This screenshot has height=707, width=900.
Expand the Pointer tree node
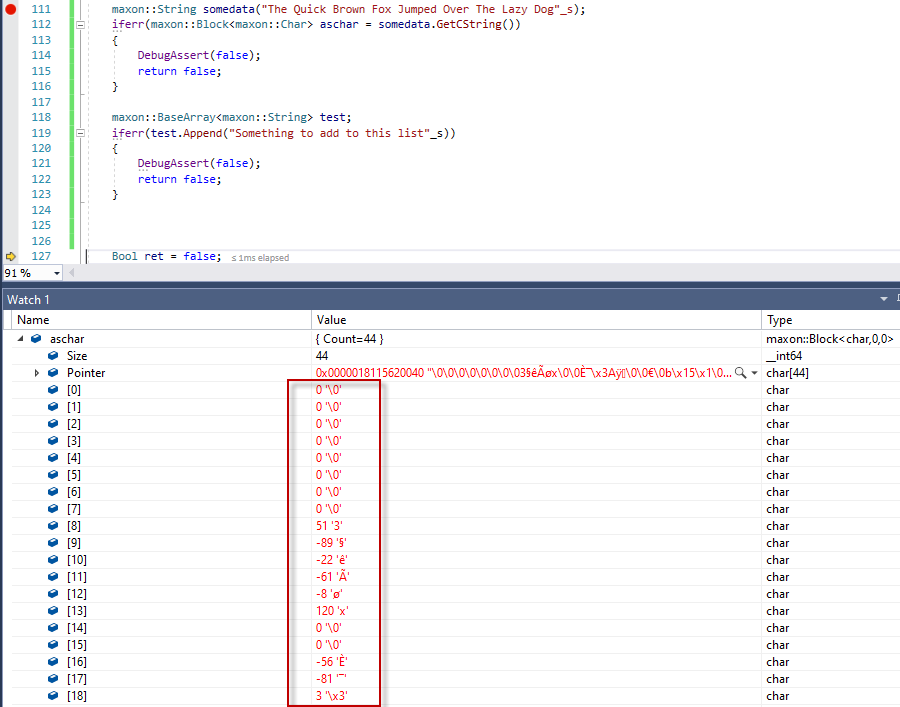(37, 373)
